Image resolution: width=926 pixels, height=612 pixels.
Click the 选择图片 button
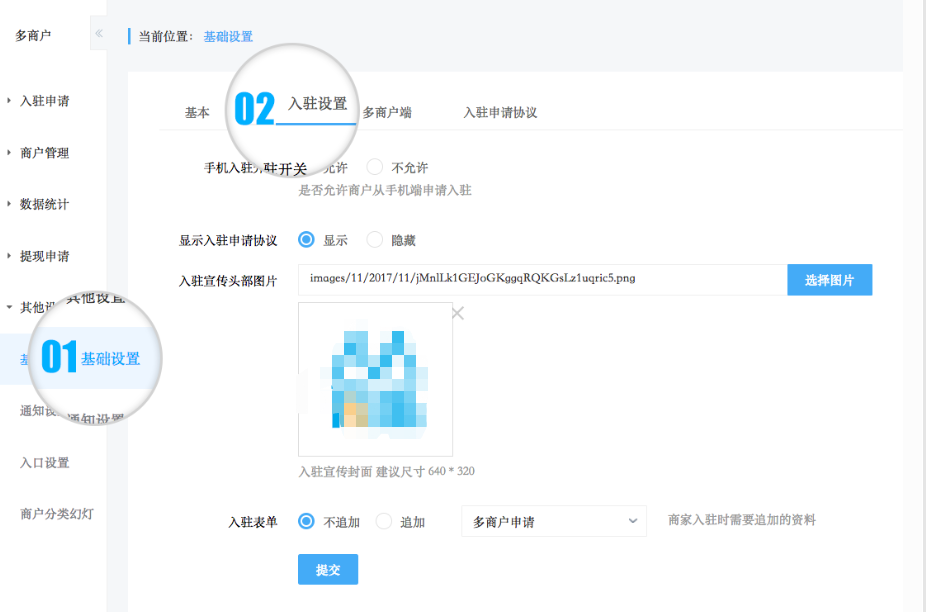point(829,279)
